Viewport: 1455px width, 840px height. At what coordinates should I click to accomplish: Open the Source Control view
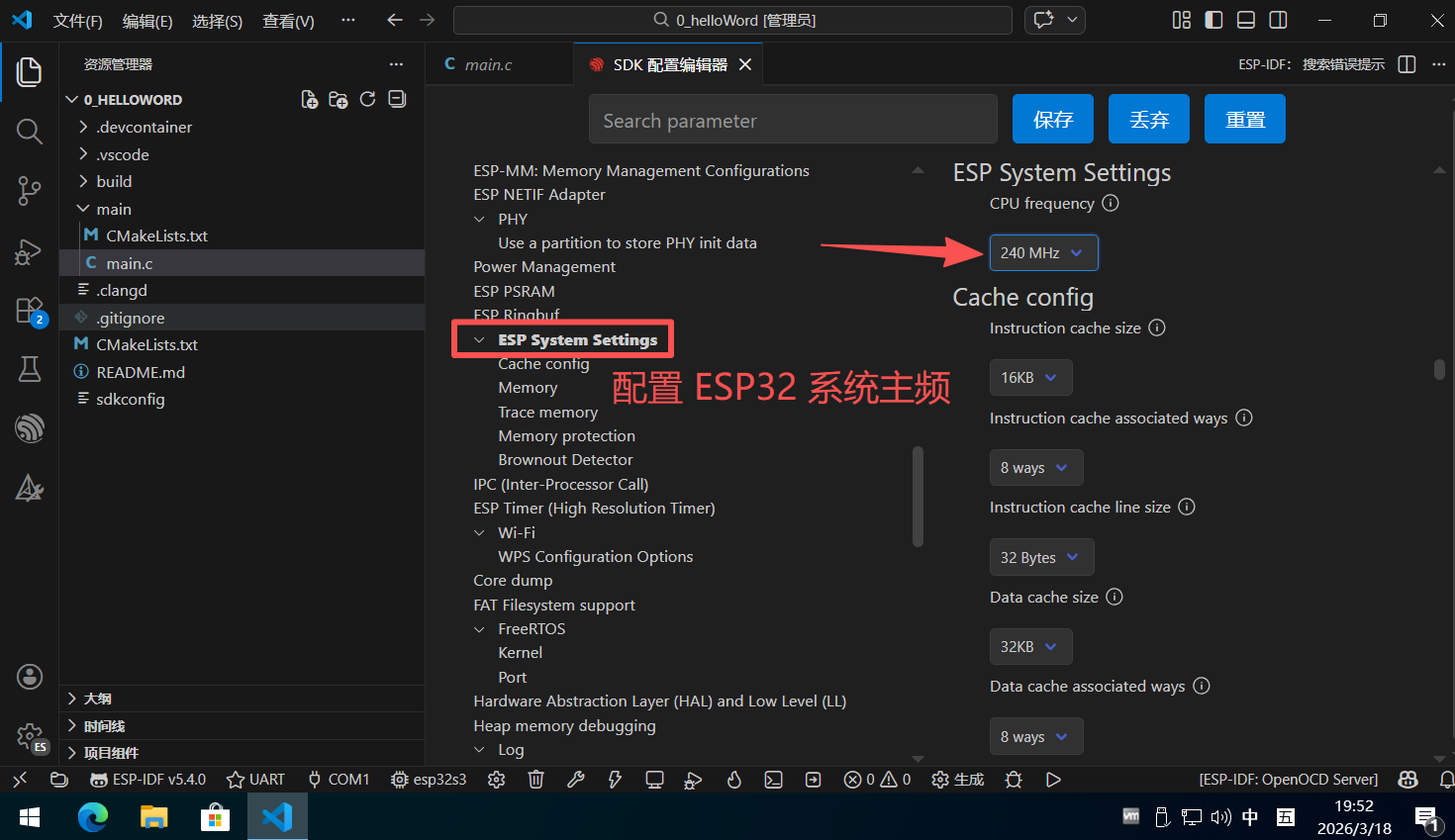pyautogui.click(x=30, y=191)
